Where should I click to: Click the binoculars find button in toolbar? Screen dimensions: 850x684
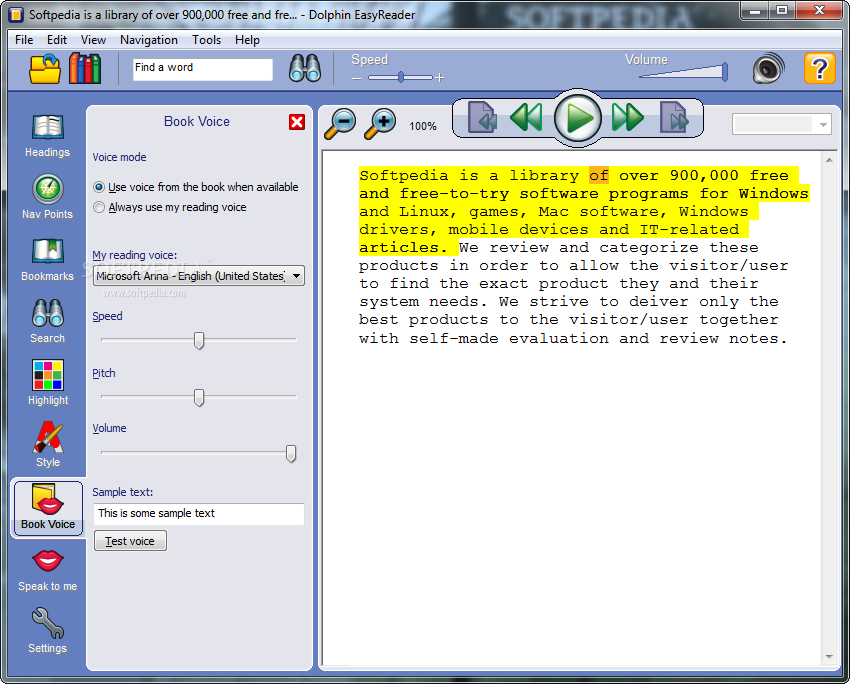[x=305, y=68]
